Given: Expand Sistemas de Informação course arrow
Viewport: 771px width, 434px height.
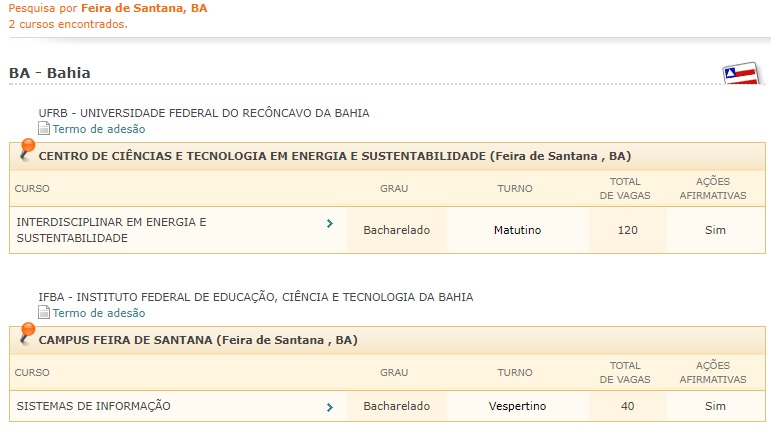Looking at the screenshot, I should tap(330, 407).
